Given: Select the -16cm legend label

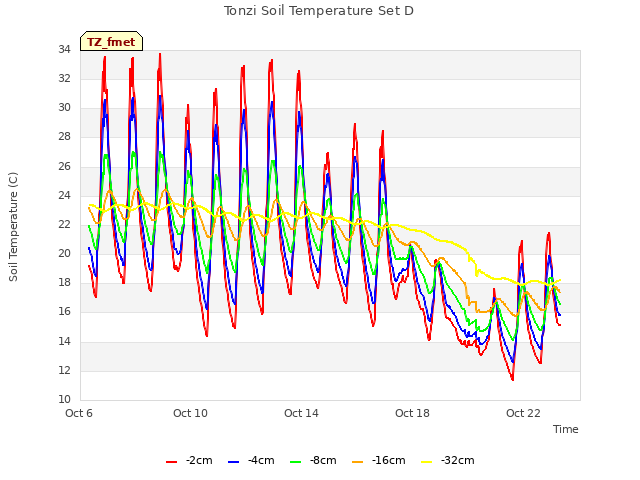Looking at the screenshot, I should click(389, 460).
